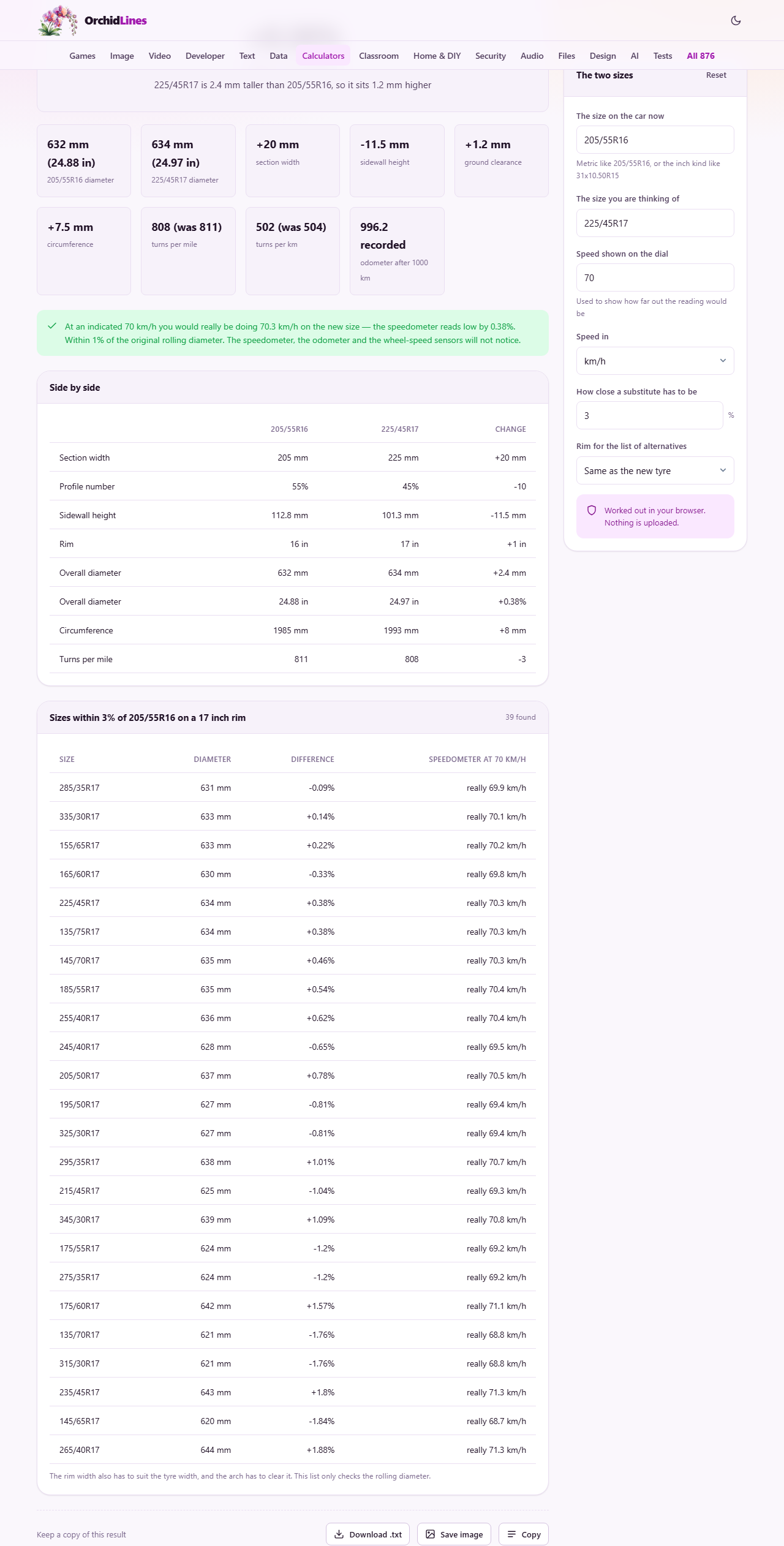Select the Audio category tab

[x=532, y=56]
